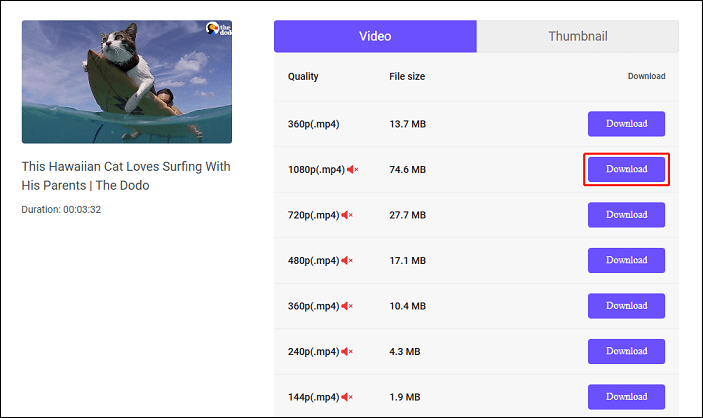Download the muted 360p 10.4 MB file
The width and height of the screenshot is (703, 418).
626,306
